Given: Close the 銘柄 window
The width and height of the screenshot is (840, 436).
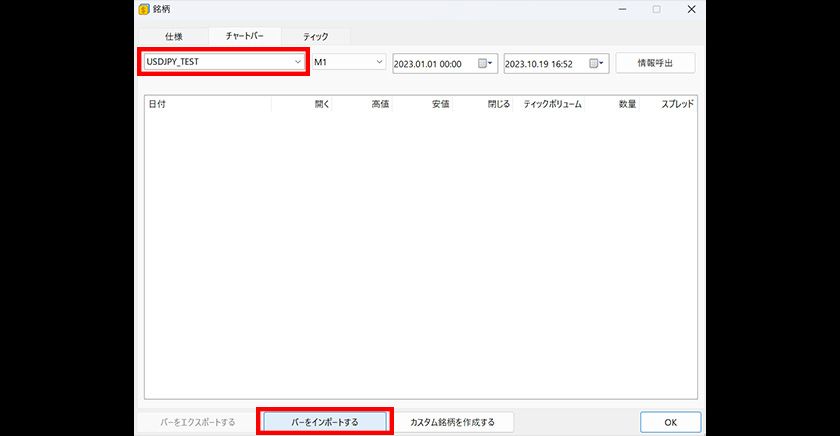Looking at the screenshot, I should [x=691, y=9].
